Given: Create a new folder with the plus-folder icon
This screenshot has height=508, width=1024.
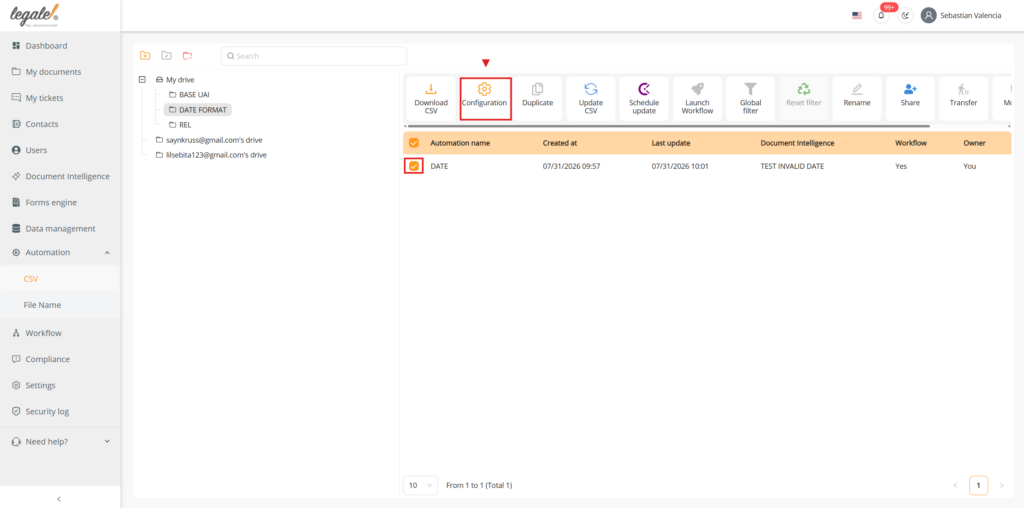Looking at the screenshot, I should coord(145,56).
